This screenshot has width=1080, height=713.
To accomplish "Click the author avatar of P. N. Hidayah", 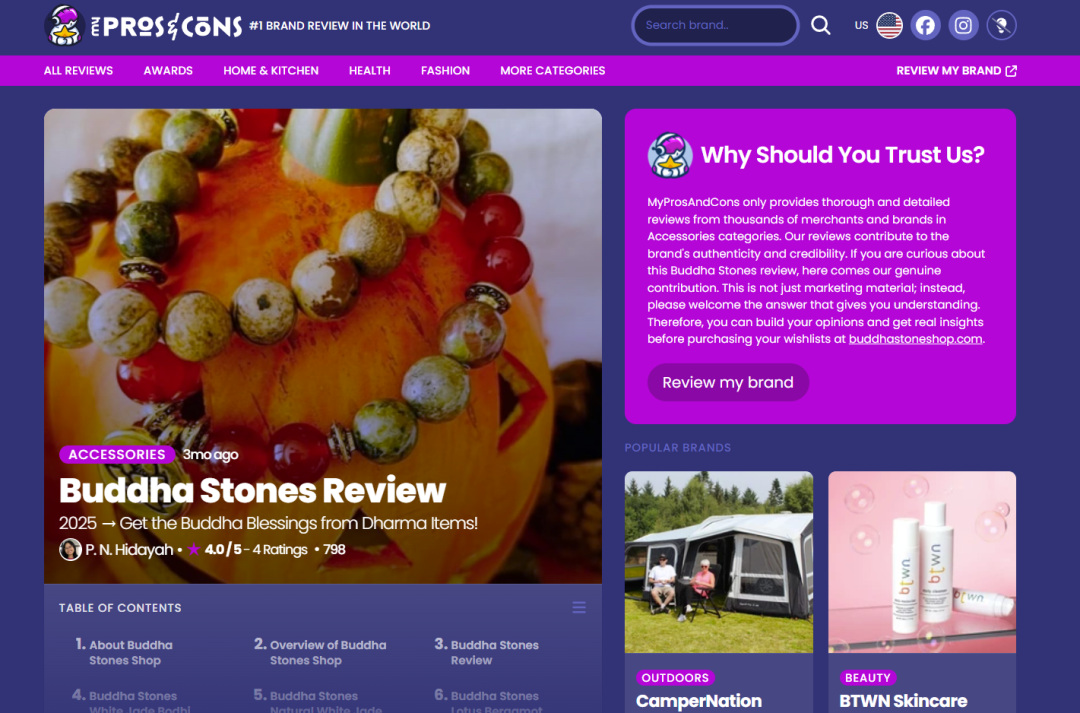I will tap(70, 549).
